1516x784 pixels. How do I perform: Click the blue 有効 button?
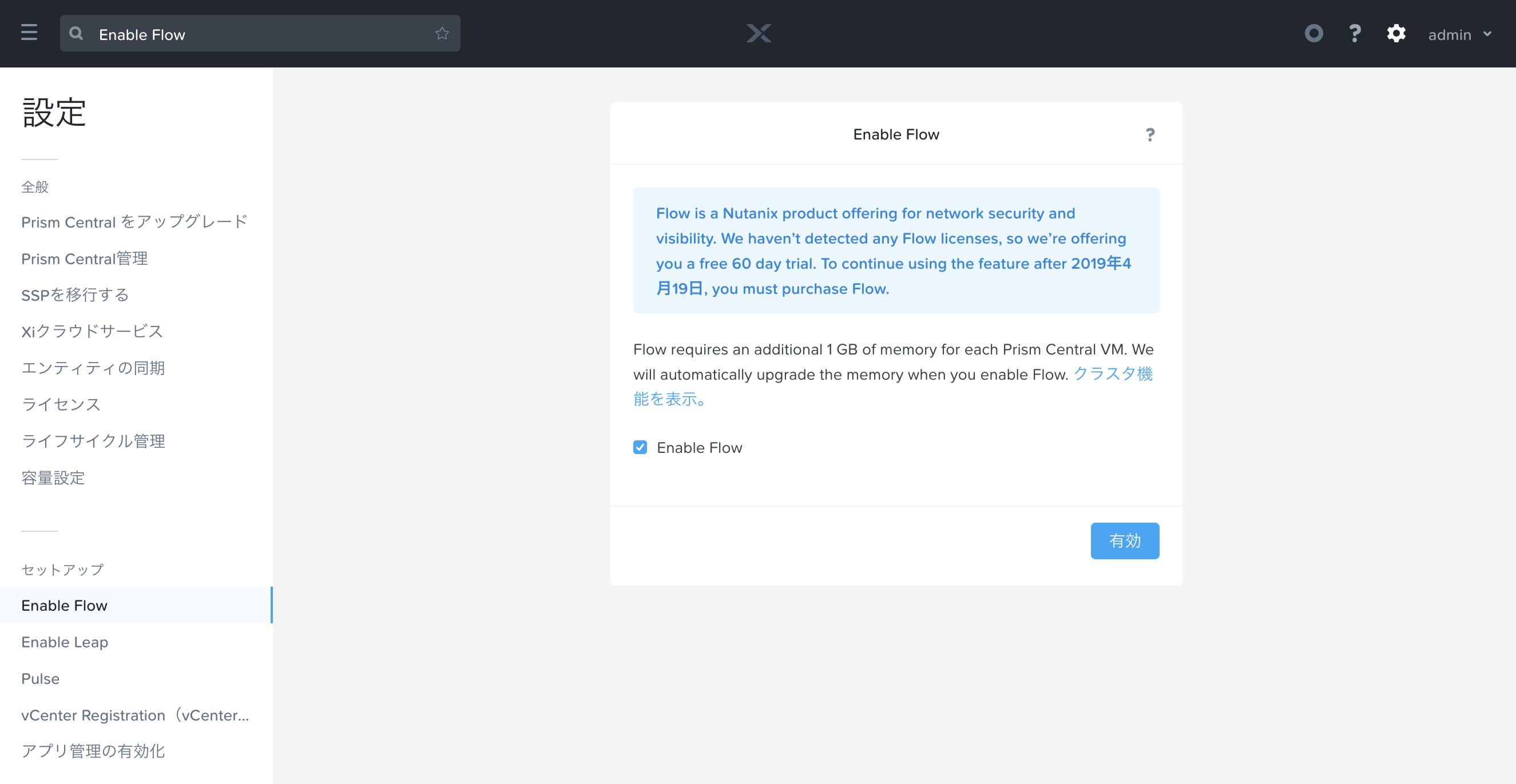click(1125, 540)
